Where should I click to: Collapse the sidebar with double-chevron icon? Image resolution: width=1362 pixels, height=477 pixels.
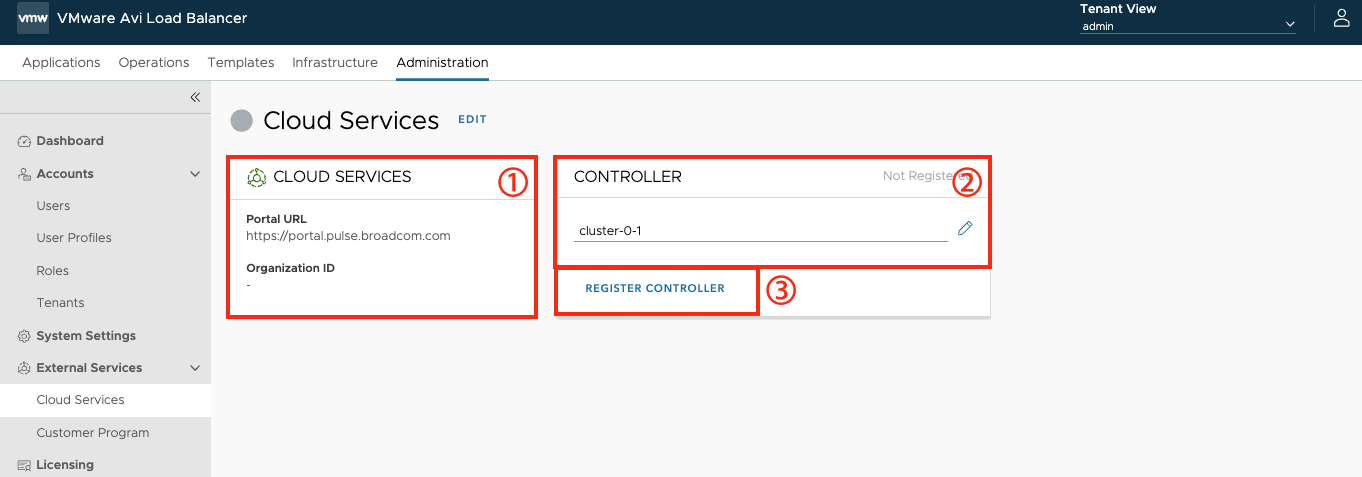pos(195,97)
